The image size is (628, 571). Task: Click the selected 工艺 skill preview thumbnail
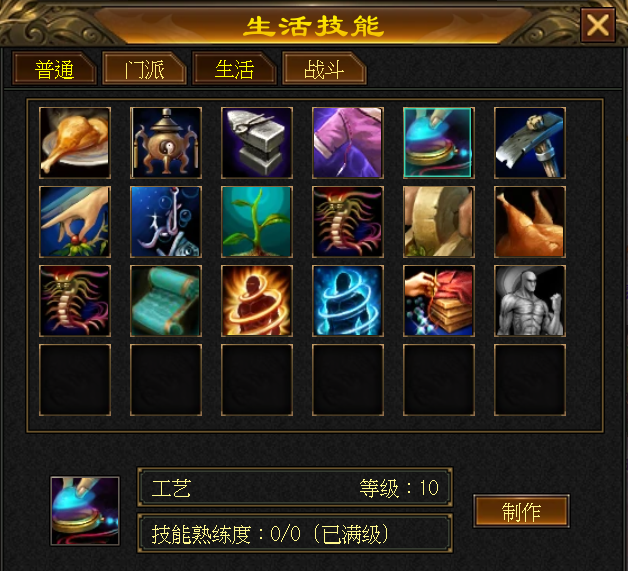tap(85, 511)
